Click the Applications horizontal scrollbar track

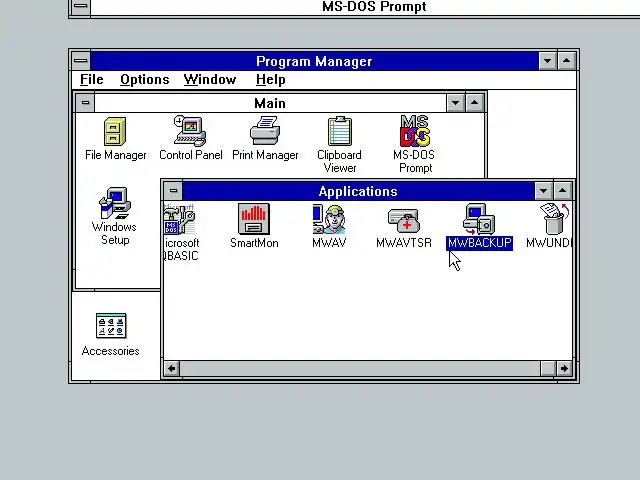(x=360, y=369)
